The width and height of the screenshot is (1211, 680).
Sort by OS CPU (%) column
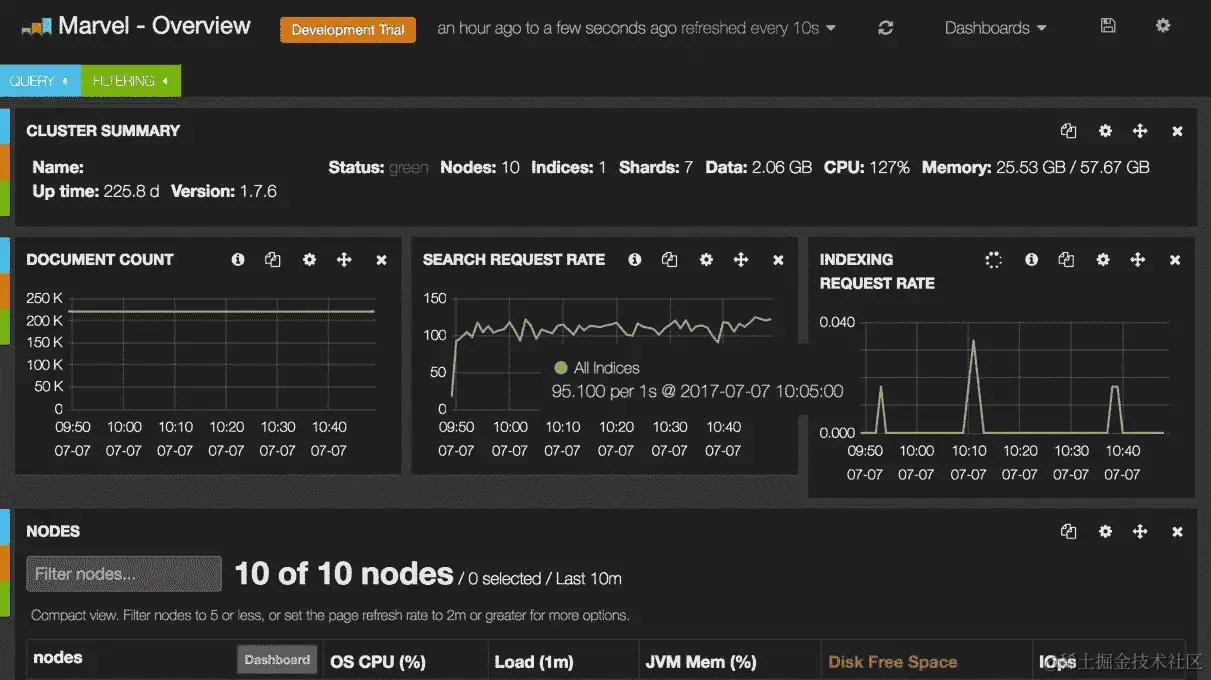379,662
